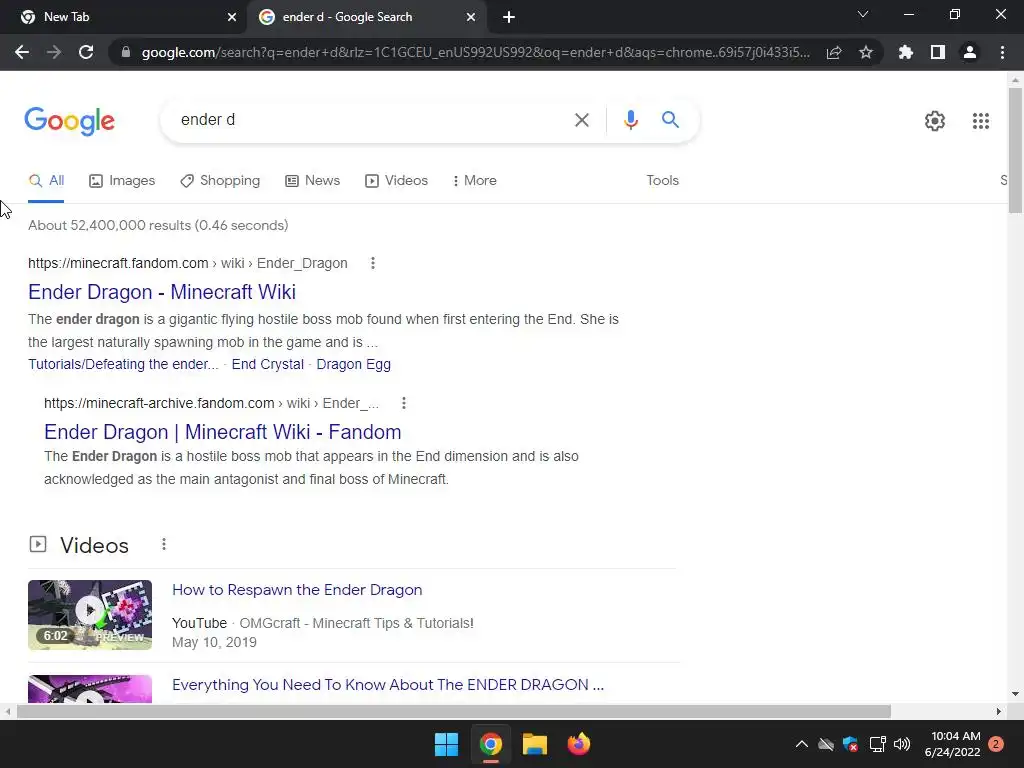Select the All results tab
The height and width of the screenshot is (768, 1024).
[46, 181]
